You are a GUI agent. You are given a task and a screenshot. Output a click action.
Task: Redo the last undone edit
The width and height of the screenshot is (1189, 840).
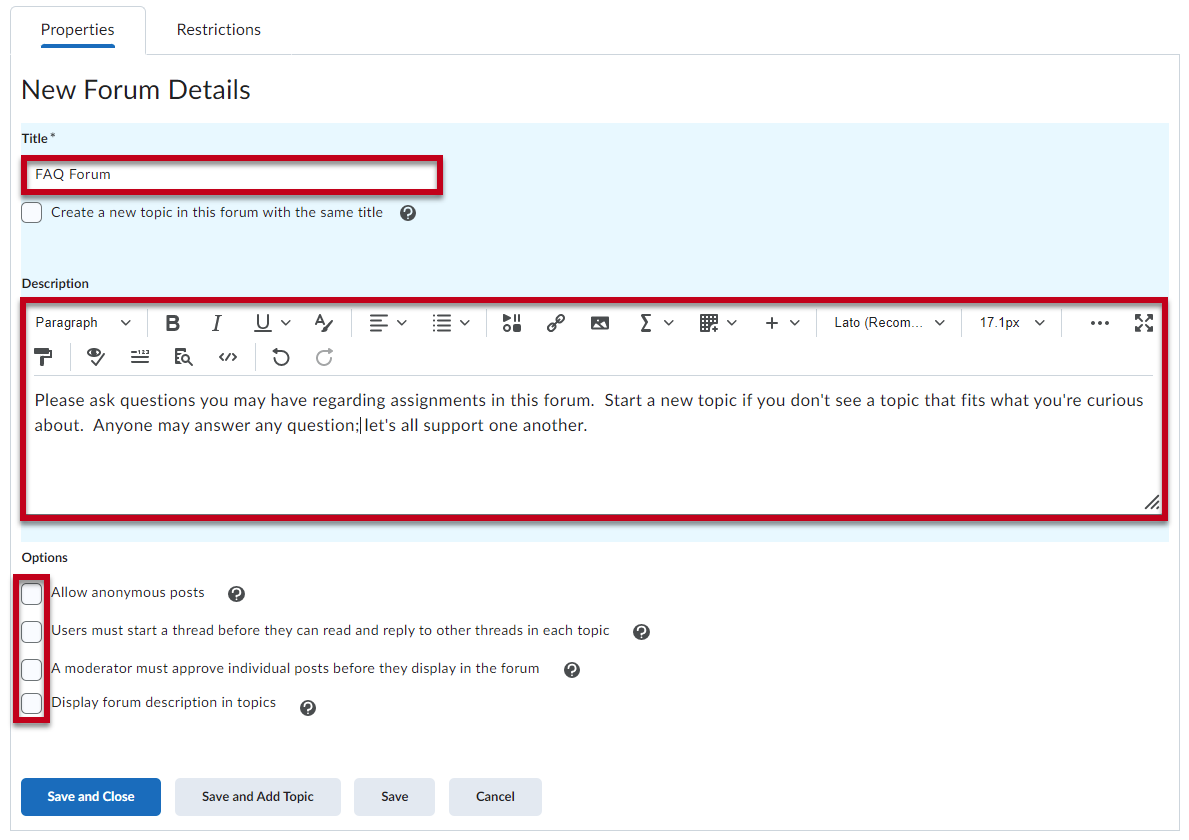coord(325,357)
